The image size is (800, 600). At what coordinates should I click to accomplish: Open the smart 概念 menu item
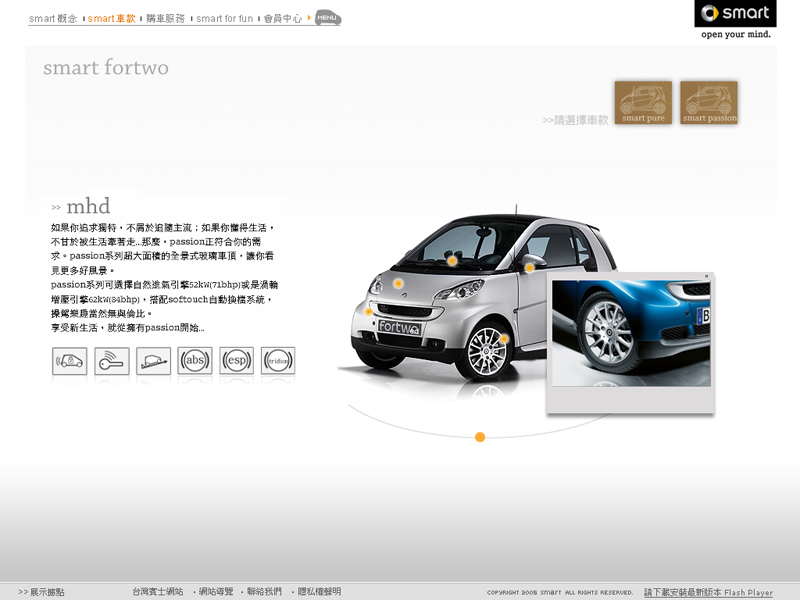(53, 18)
